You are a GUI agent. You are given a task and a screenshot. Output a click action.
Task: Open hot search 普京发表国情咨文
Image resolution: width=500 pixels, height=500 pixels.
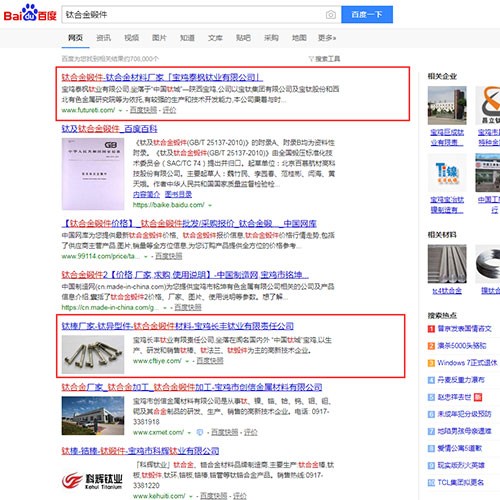[465, 329]
